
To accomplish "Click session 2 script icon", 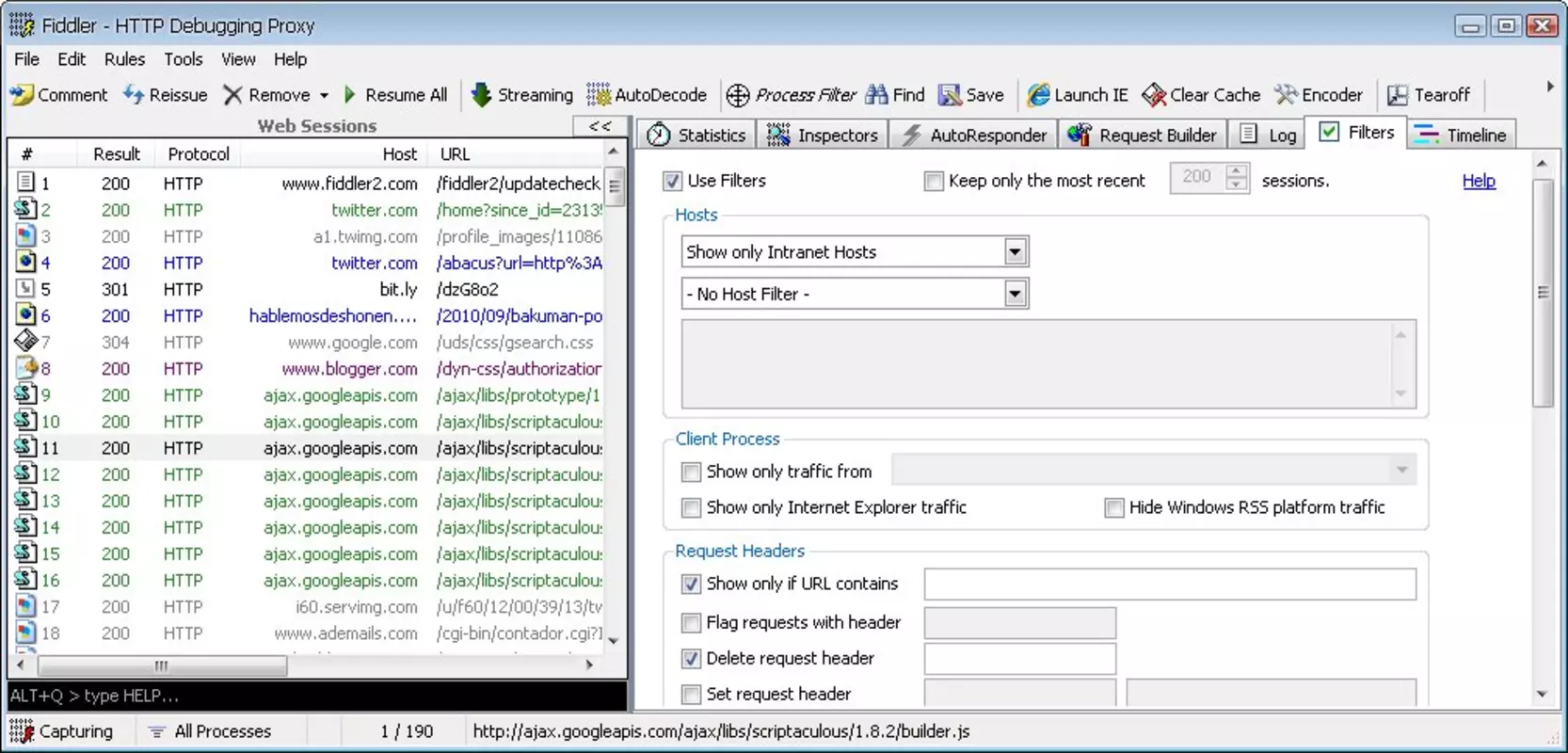I will pos(26,209).
